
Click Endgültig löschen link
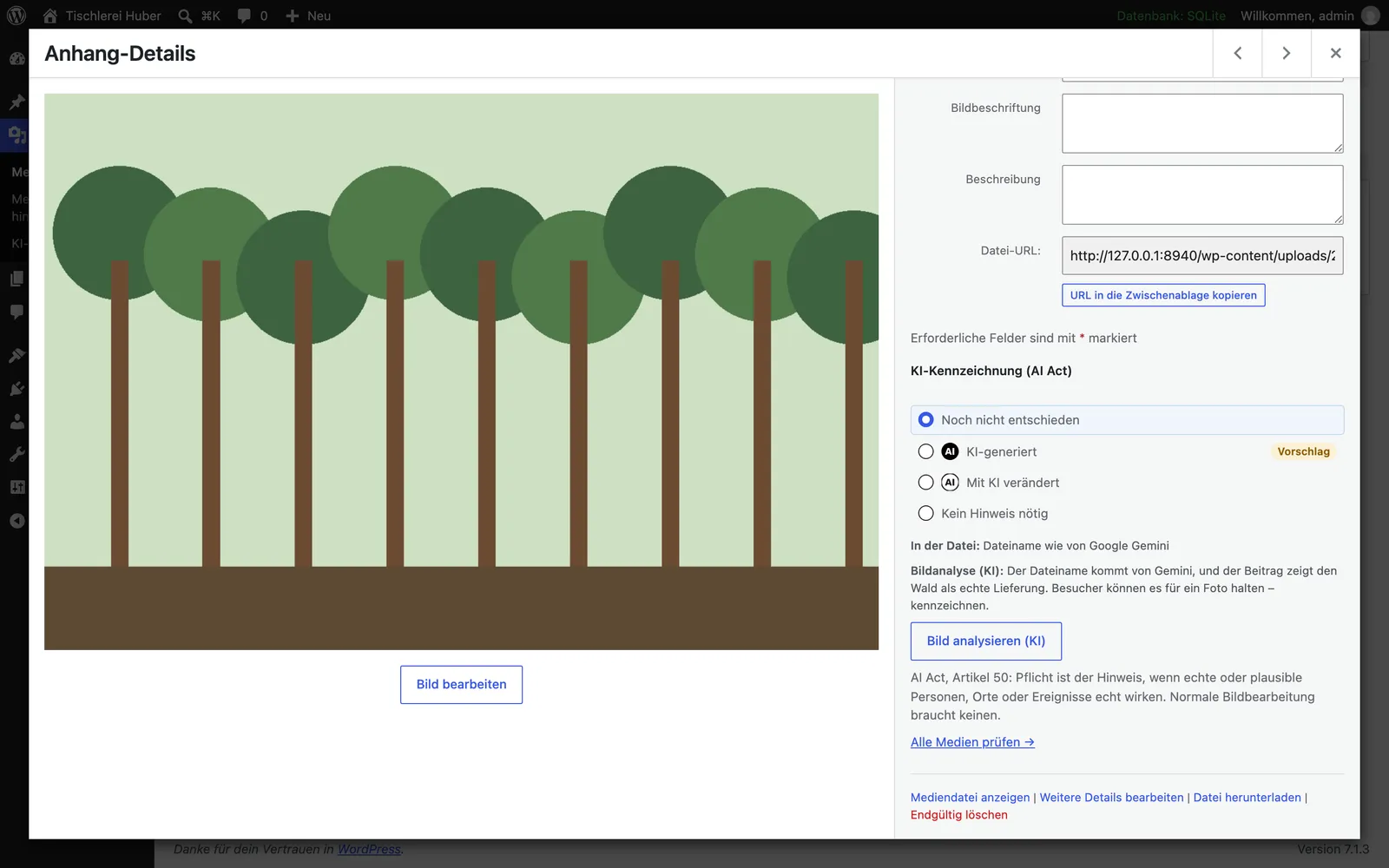(958, 815)
